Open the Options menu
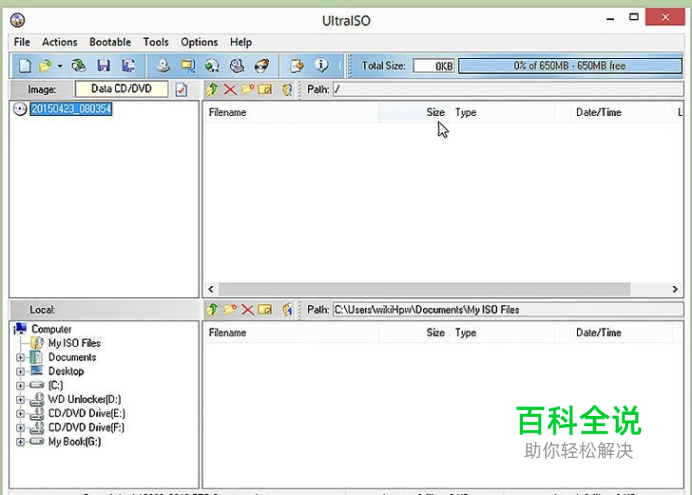The image size is (692, 495). (199, 42)
